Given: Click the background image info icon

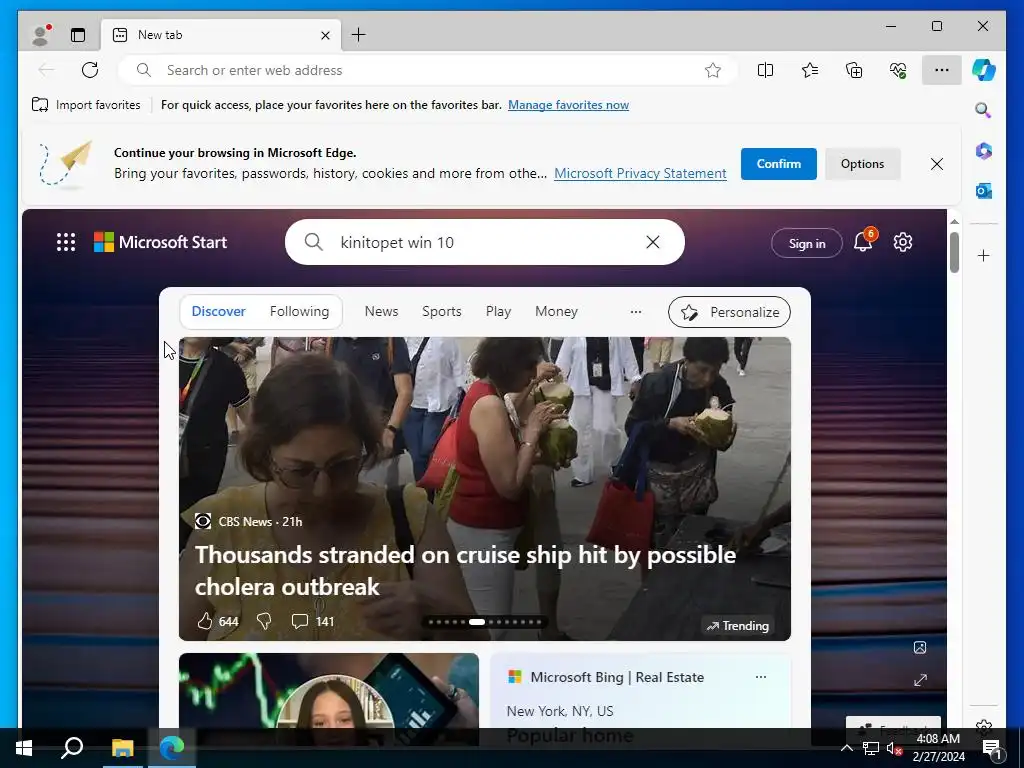Looking at the screenshot, I should (x=920, y=647).
